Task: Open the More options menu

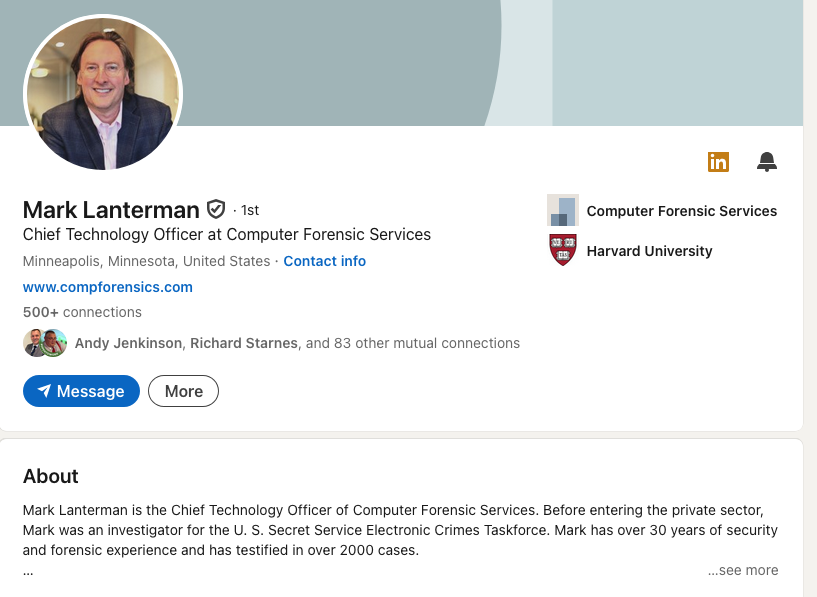Action: tap(183, 391)
